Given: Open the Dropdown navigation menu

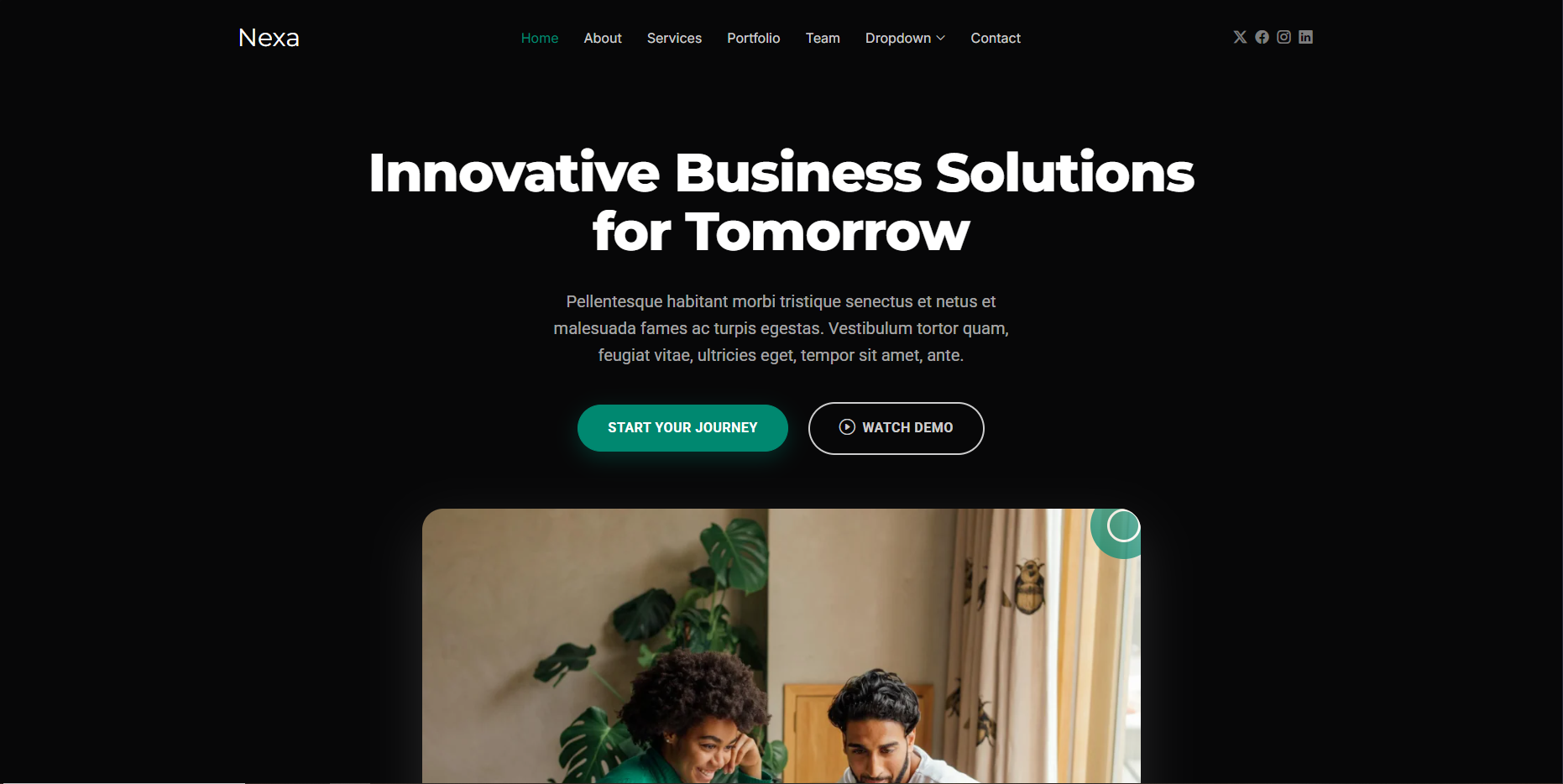Looking at the screenshot, I should (905, 39).
